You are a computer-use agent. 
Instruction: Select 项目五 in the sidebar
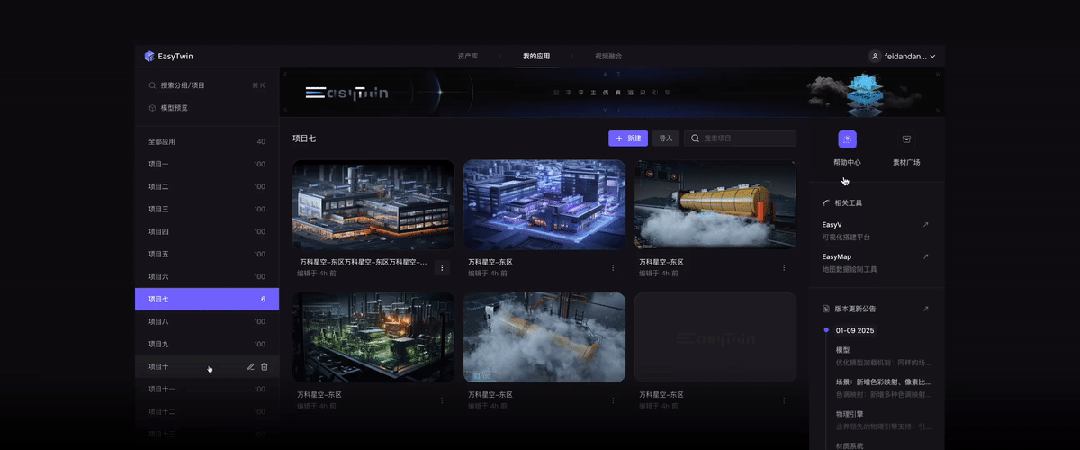[x=207, y=254]
